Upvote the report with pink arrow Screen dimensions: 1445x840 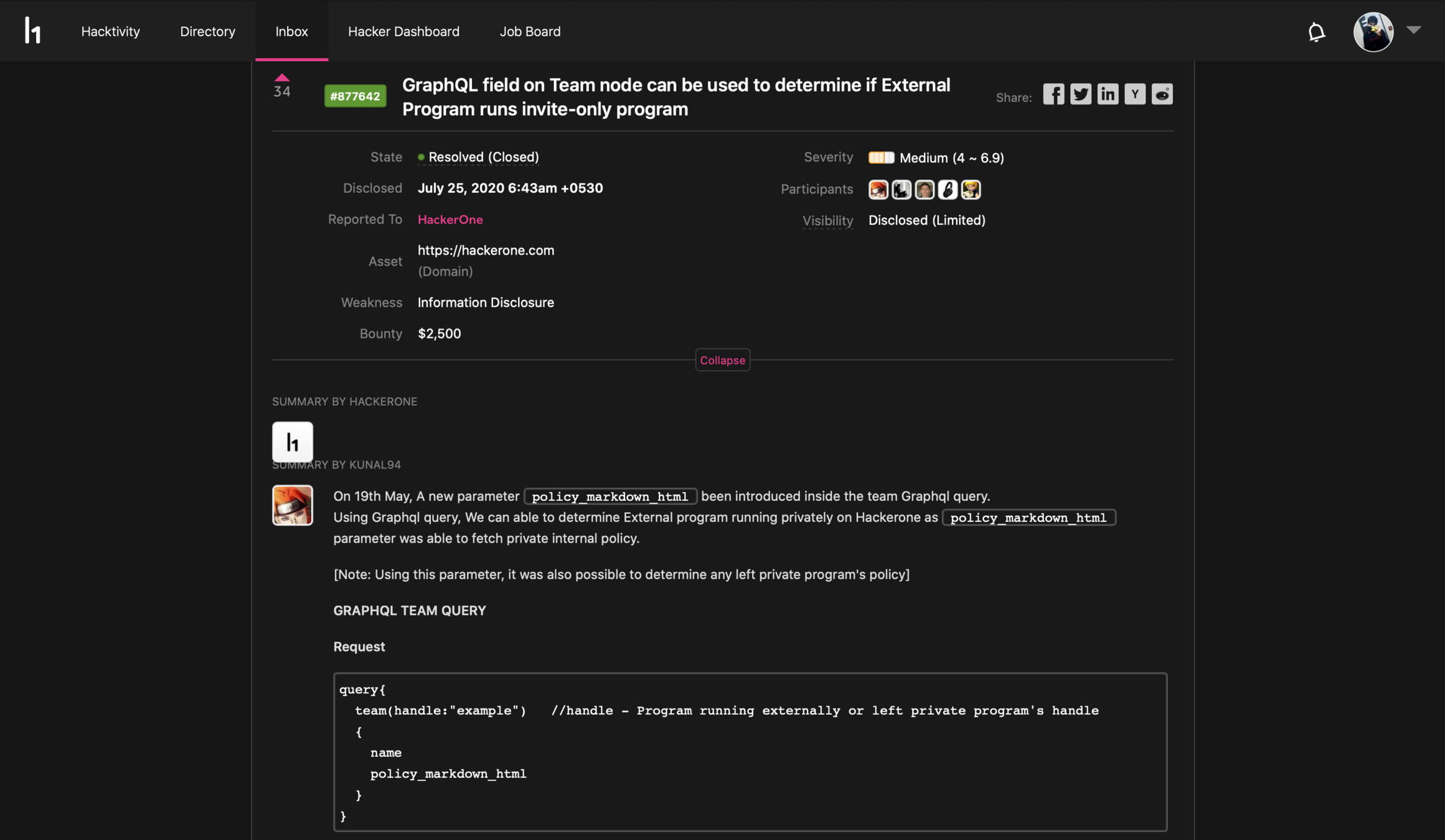point(282,78)
